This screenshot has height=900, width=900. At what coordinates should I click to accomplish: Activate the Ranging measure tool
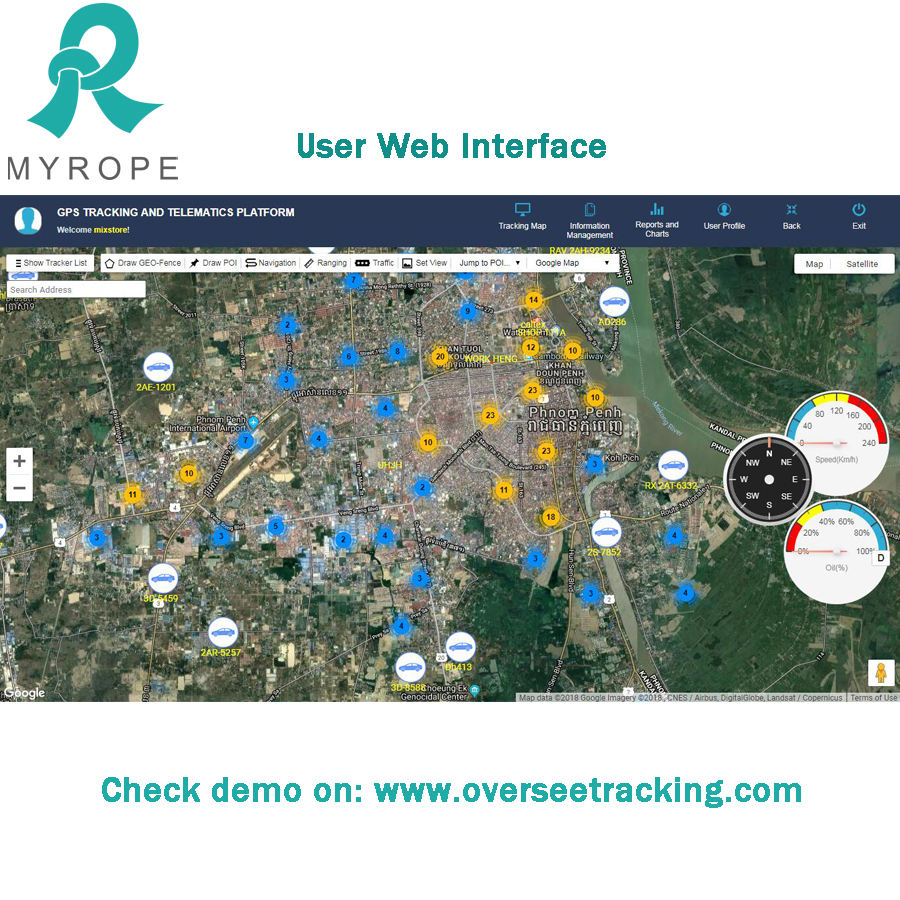325,263
